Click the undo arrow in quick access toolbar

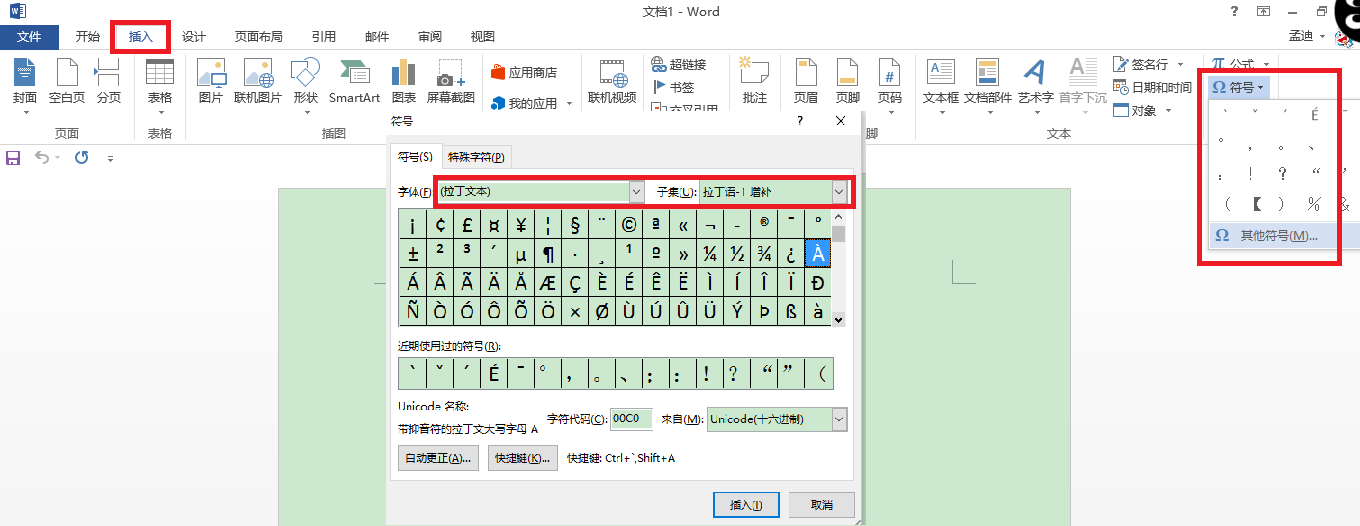point(41,158)
